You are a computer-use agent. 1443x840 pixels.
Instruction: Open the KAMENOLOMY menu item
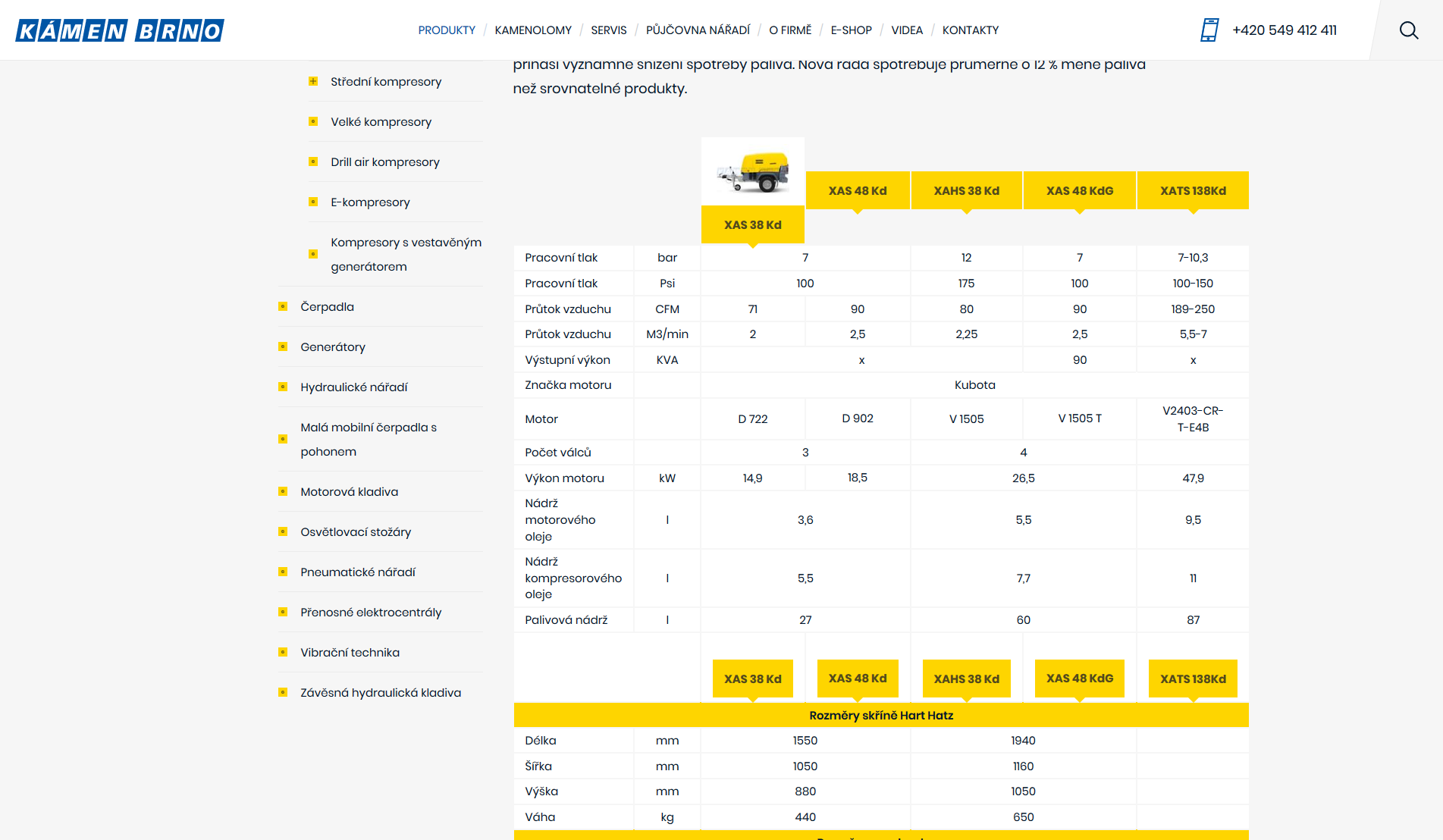point(533,30)
